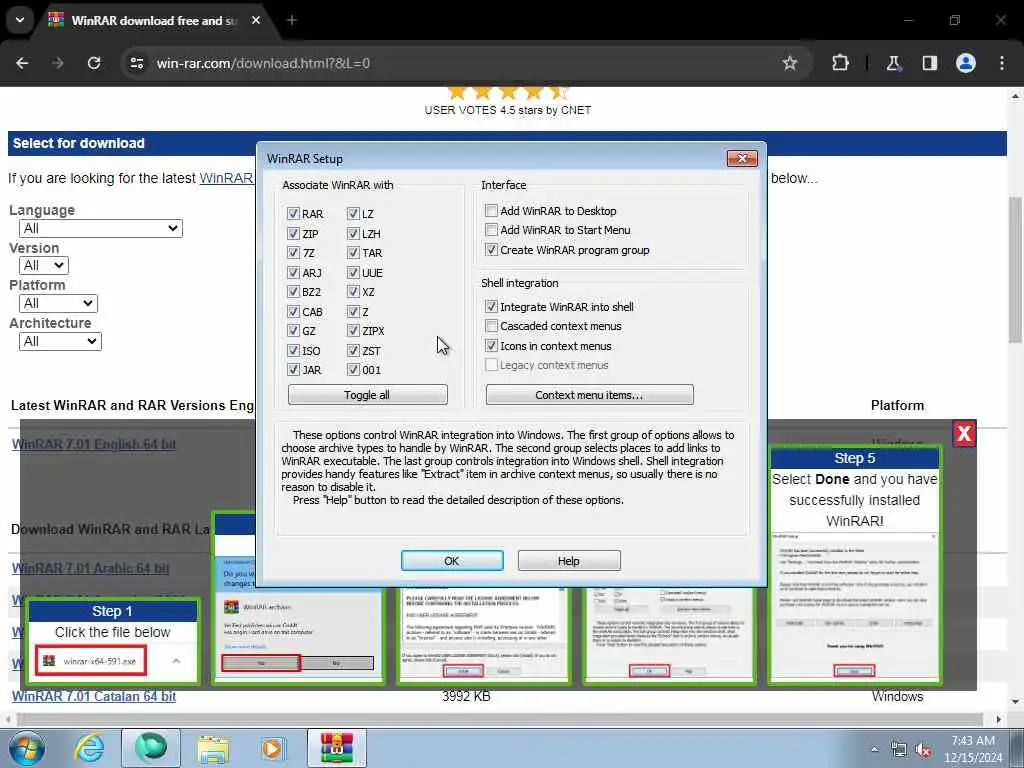
Task: Toggle Icons in context menus
Action: (x=491, y=345)
